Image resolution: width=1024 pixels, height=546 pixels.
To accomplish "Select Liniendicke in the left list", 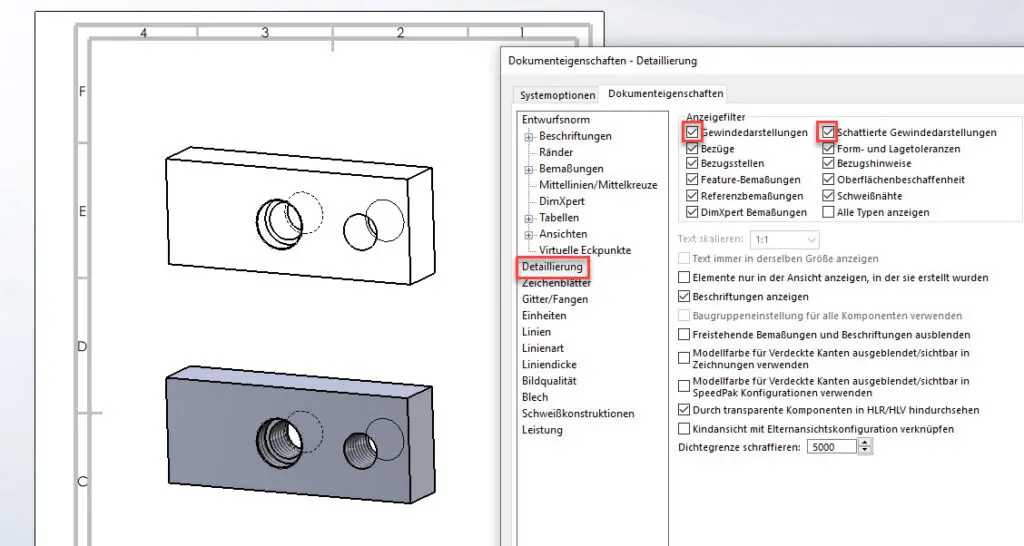I will point(549,365).
